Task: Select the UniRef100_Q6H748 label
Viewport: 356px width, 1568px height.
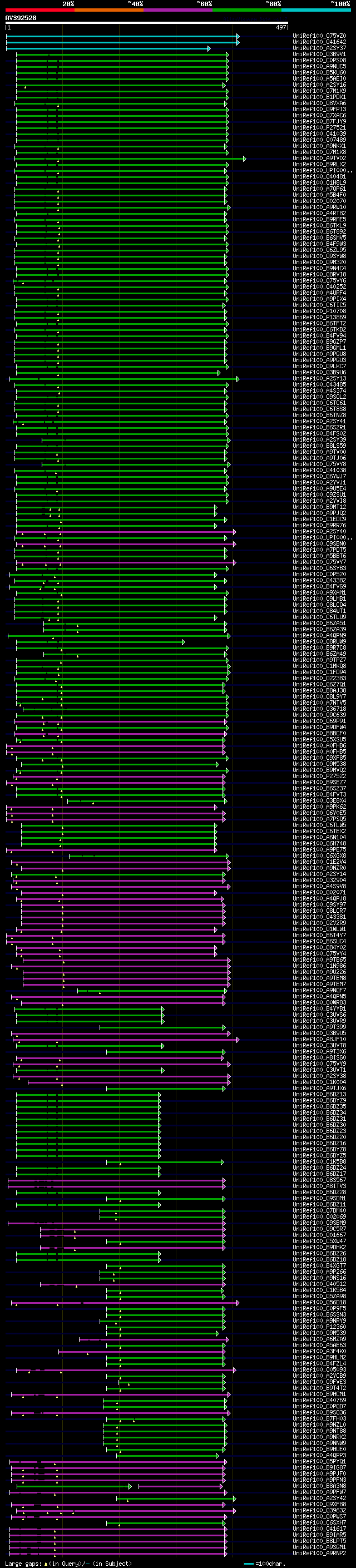Action: point(319,844)
